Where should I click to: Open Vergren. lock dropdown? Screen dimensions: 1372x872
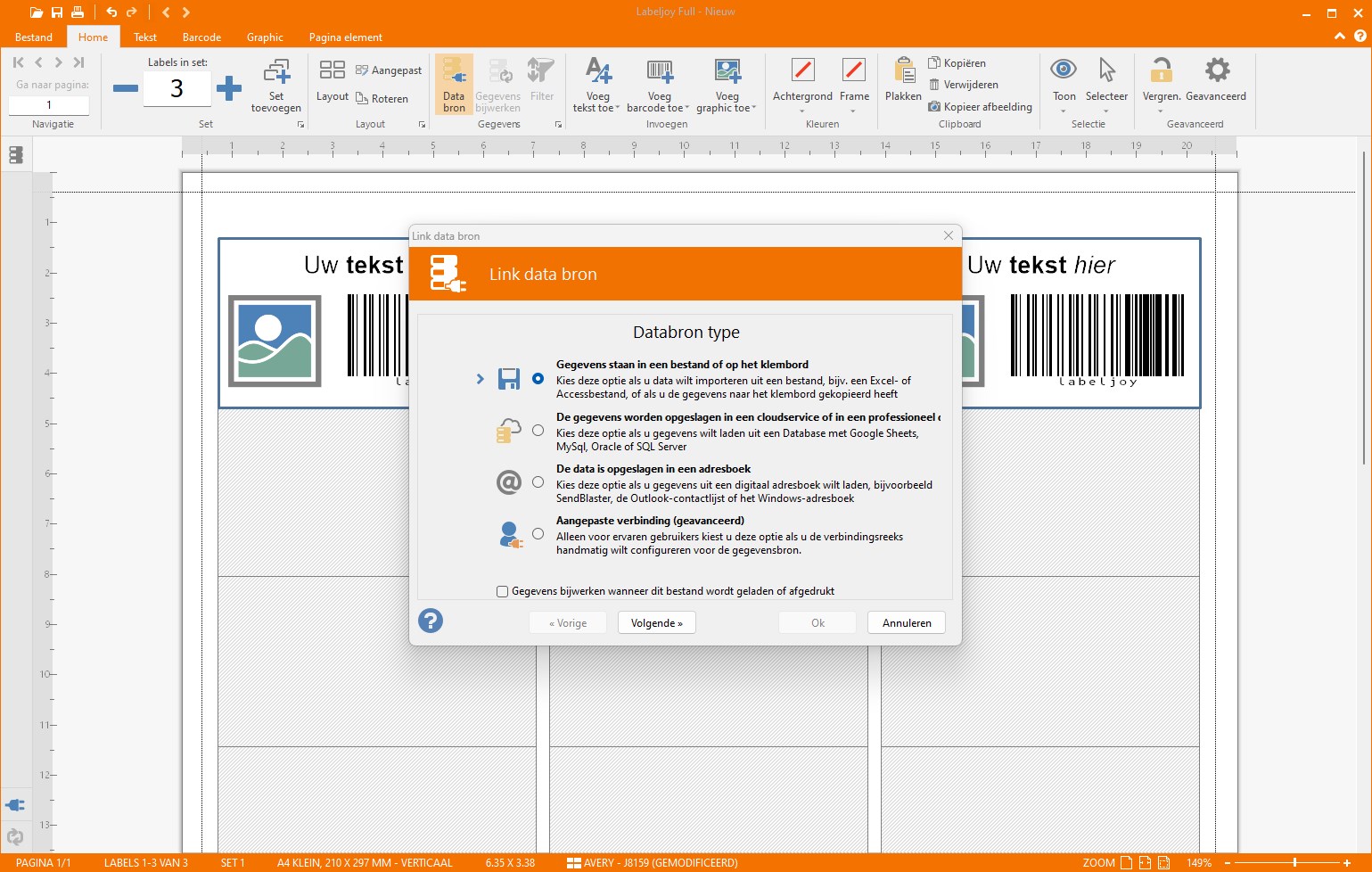point(1161,85)
